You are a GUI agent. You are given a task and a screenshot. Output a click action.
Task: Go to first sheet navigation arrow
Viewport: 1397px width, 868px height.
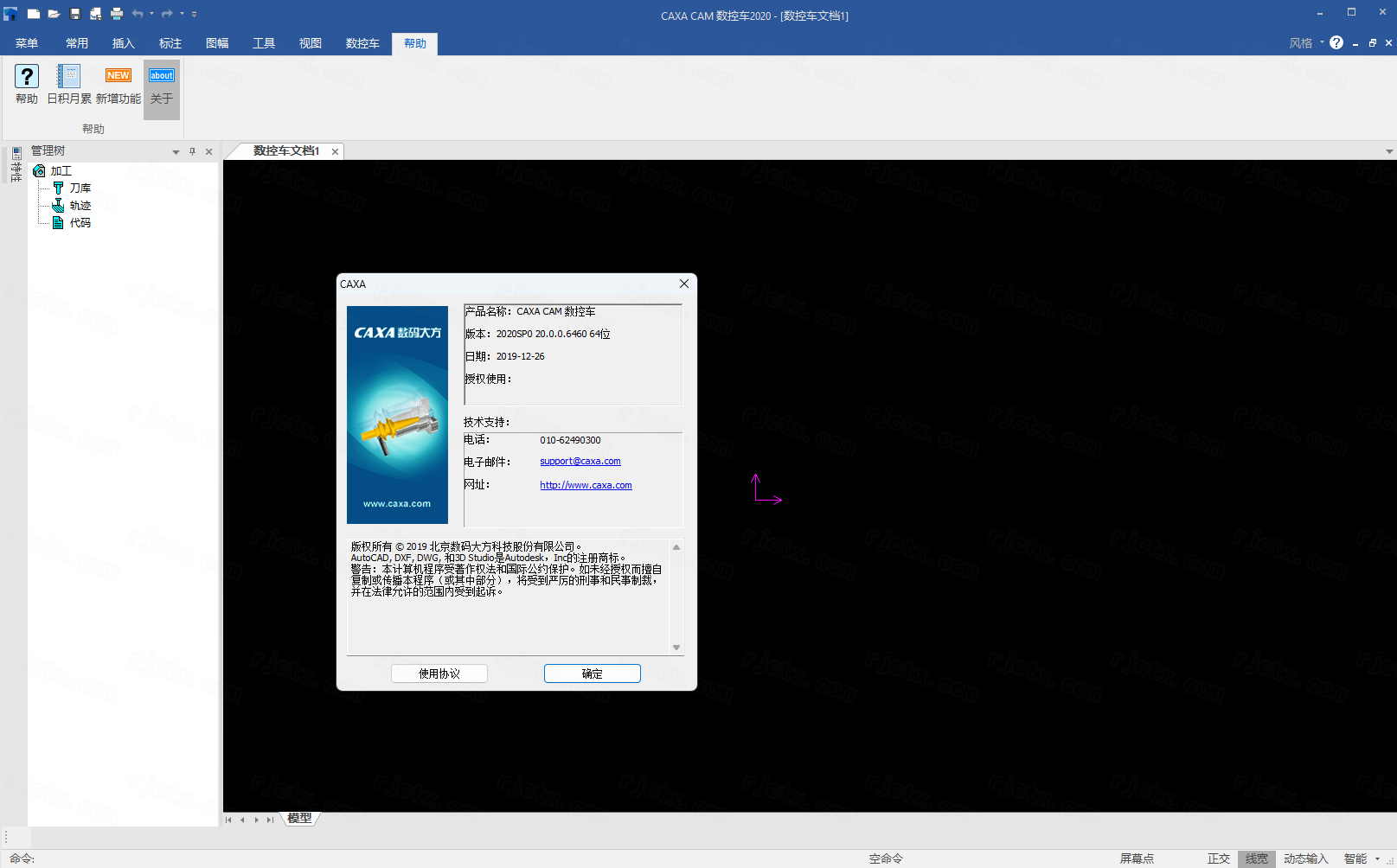228,820
